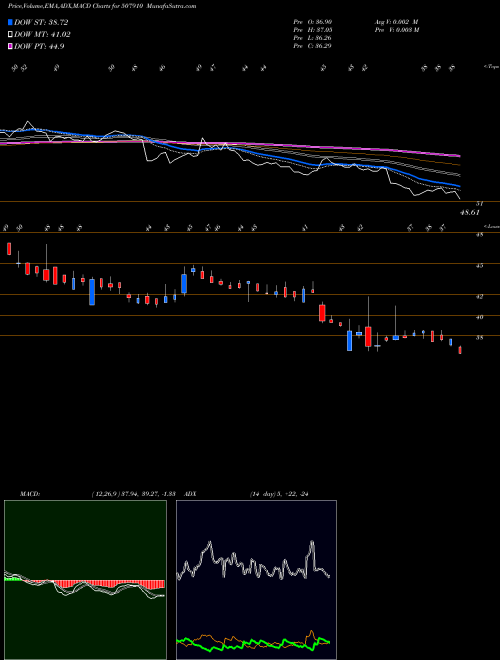Image resolution: width=500 pixels, height=660 pixels.
Task: Click the 'Pre L: 36.26' low value
Action: pos(313,38)
